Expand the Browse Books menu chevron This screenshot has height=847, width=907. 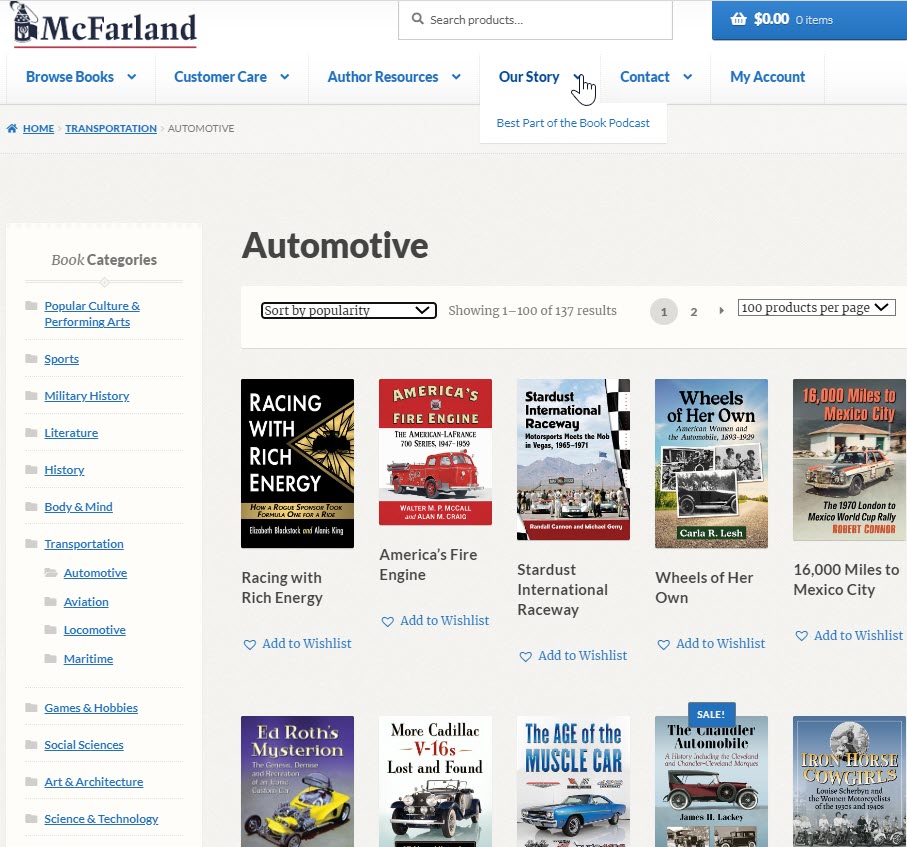(x=132, y=77)
